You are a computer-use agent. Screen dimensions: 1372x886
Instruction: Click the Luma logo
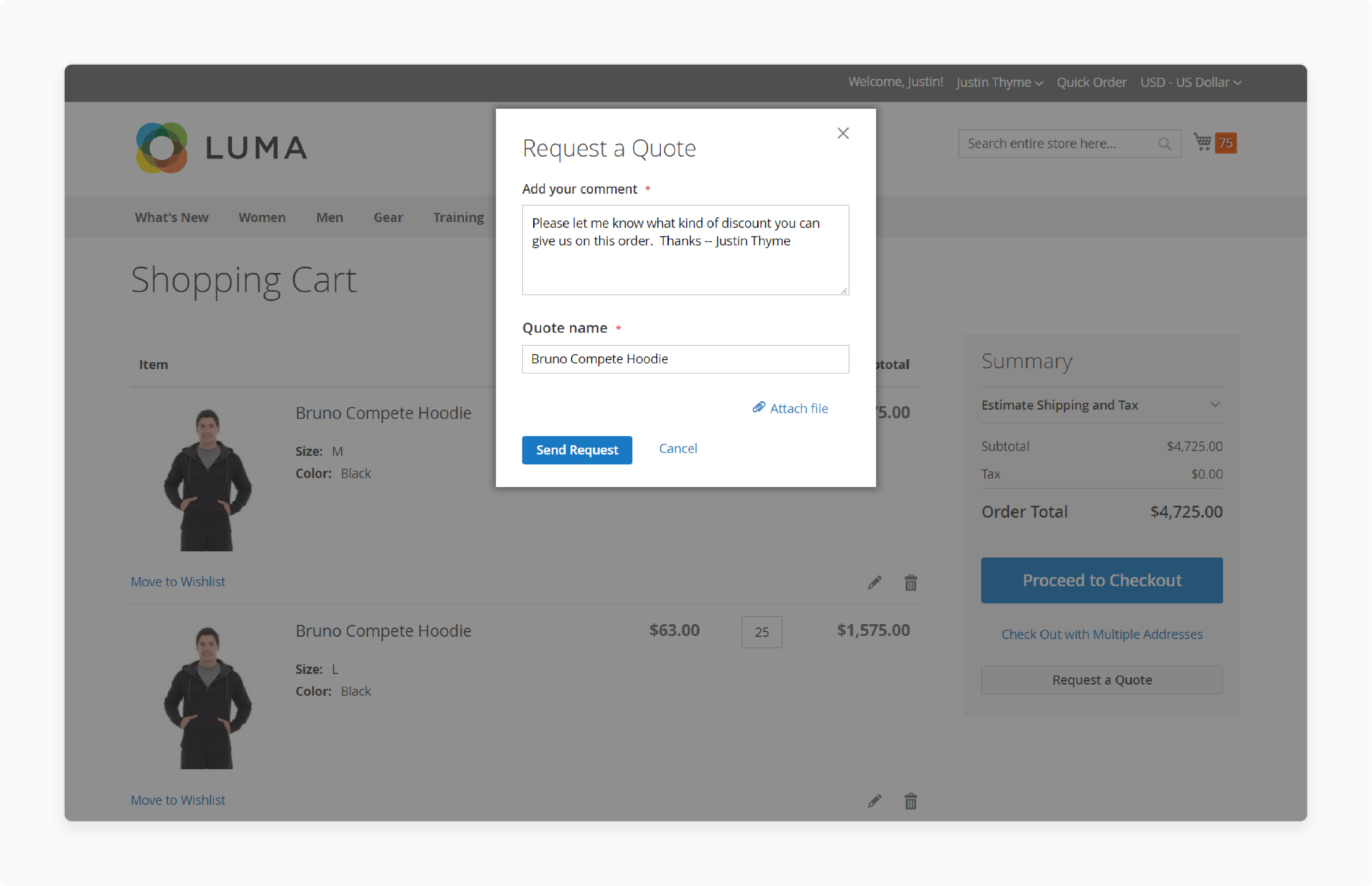coord(221,147)
